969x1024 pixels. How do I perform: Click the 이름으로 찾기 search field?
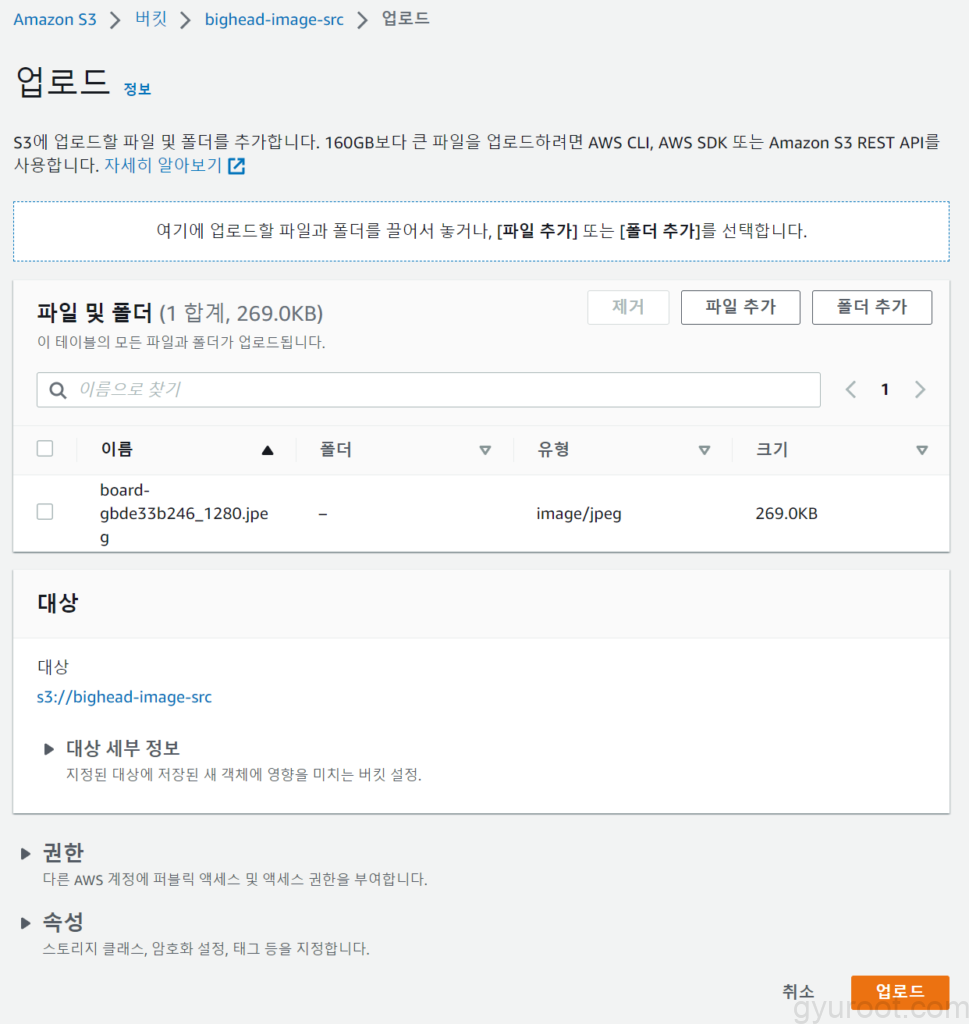point(440,390)
